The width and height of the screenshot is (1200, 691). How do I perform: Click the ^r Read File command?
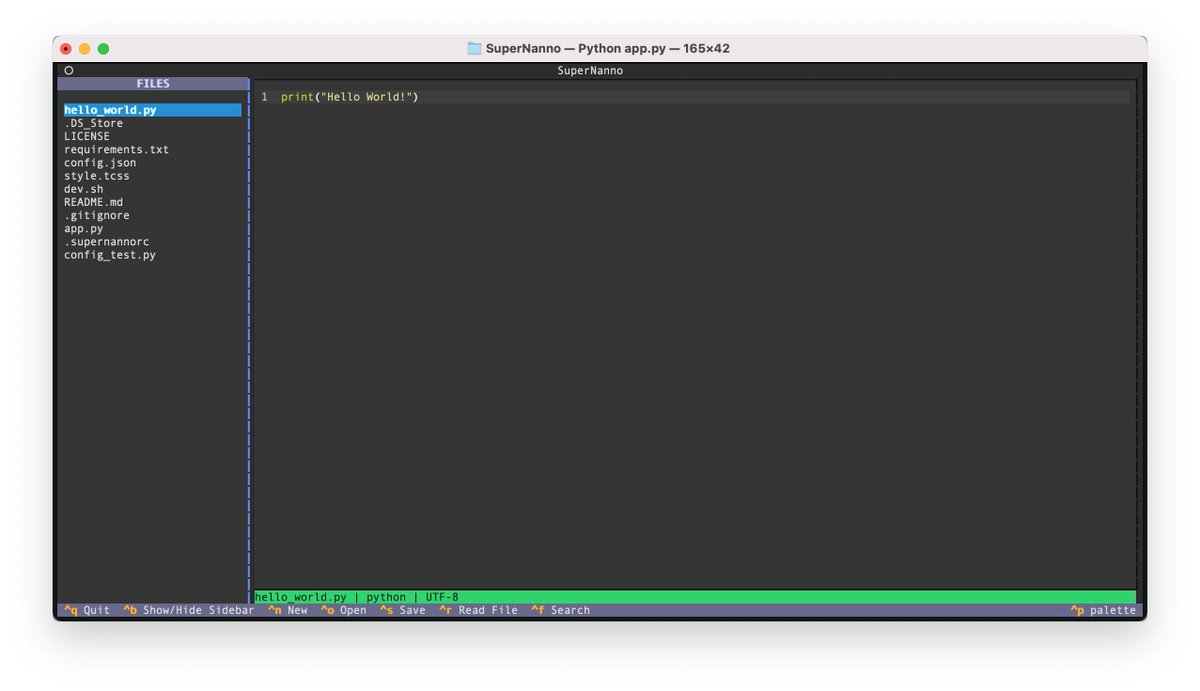479,610
